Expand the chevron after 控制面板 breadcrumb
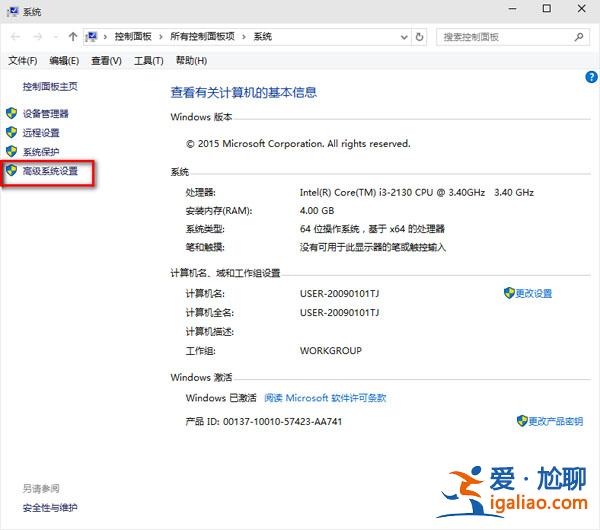The width and height of the screenshot is (600, 530). click(161, 37)
